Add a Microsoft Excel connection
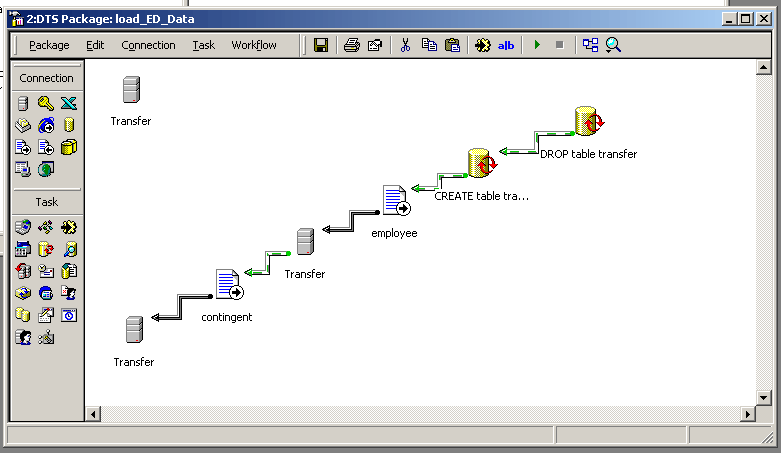Screen dimensions: 781x453 tap(69, 104)
